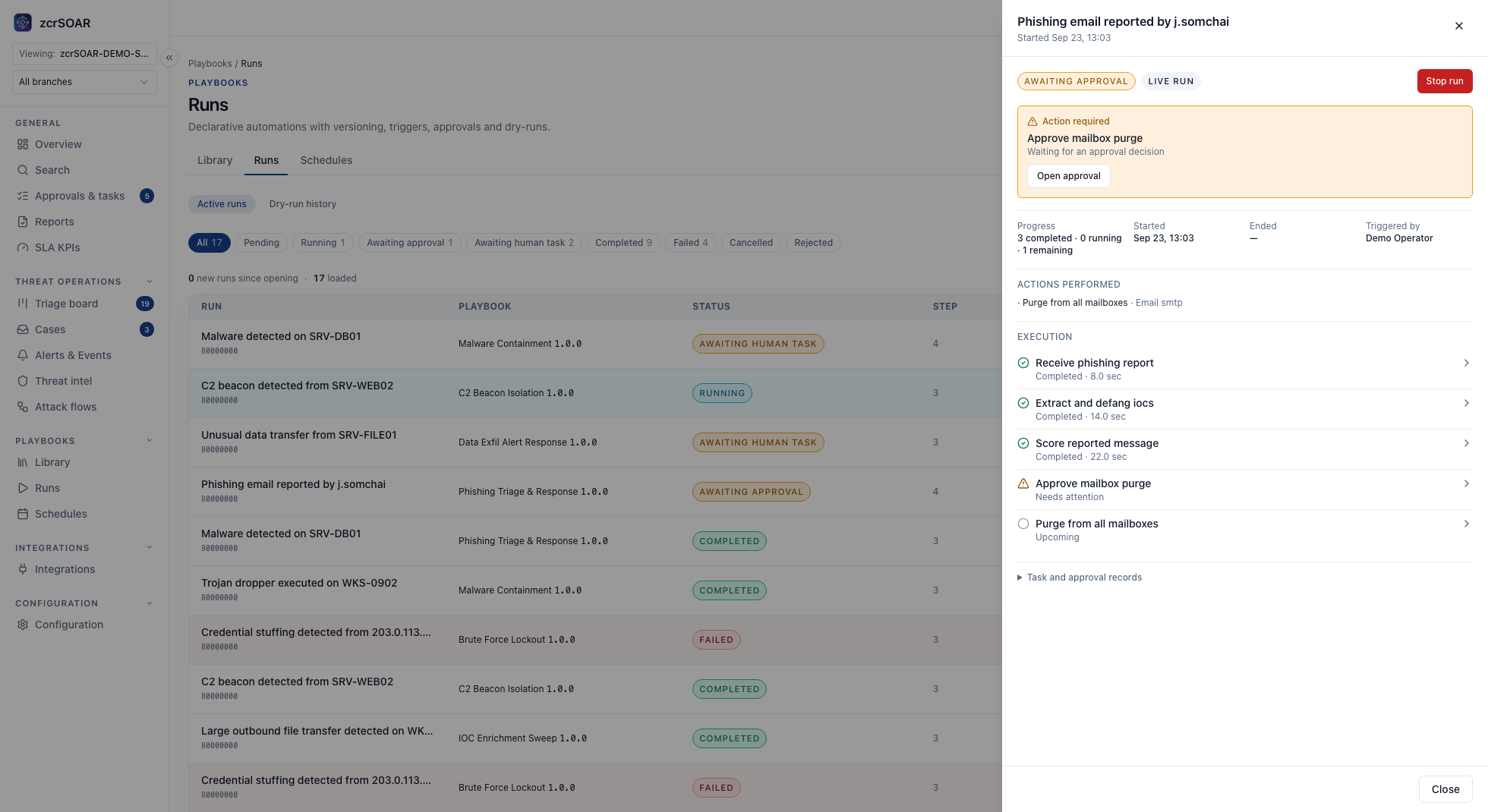The image size is (1488, 812).
Task: Click the Stop run button
Action: pyautogui.click(x=1444, y=81)
